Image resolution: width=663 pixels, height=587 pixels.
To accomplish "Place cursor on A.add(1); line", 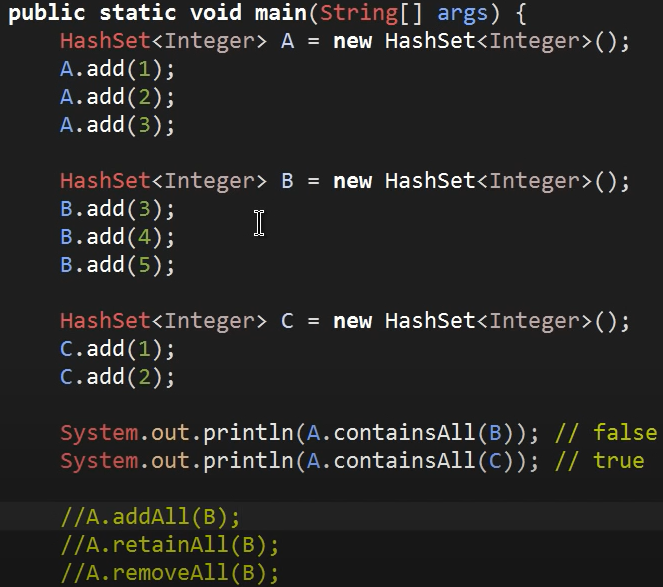I will click(117, 69).
